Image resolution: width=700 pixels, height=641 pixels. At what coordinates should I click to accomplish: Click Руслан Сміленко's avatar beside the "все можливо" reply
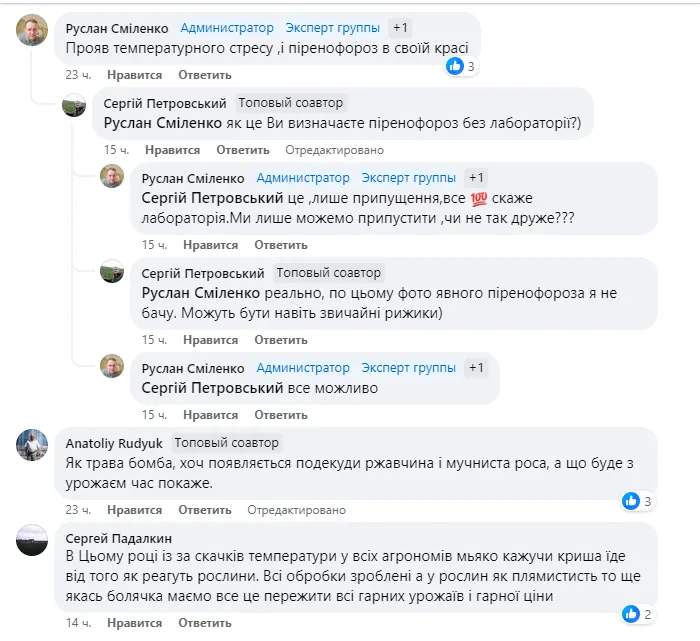click(112, 367)
